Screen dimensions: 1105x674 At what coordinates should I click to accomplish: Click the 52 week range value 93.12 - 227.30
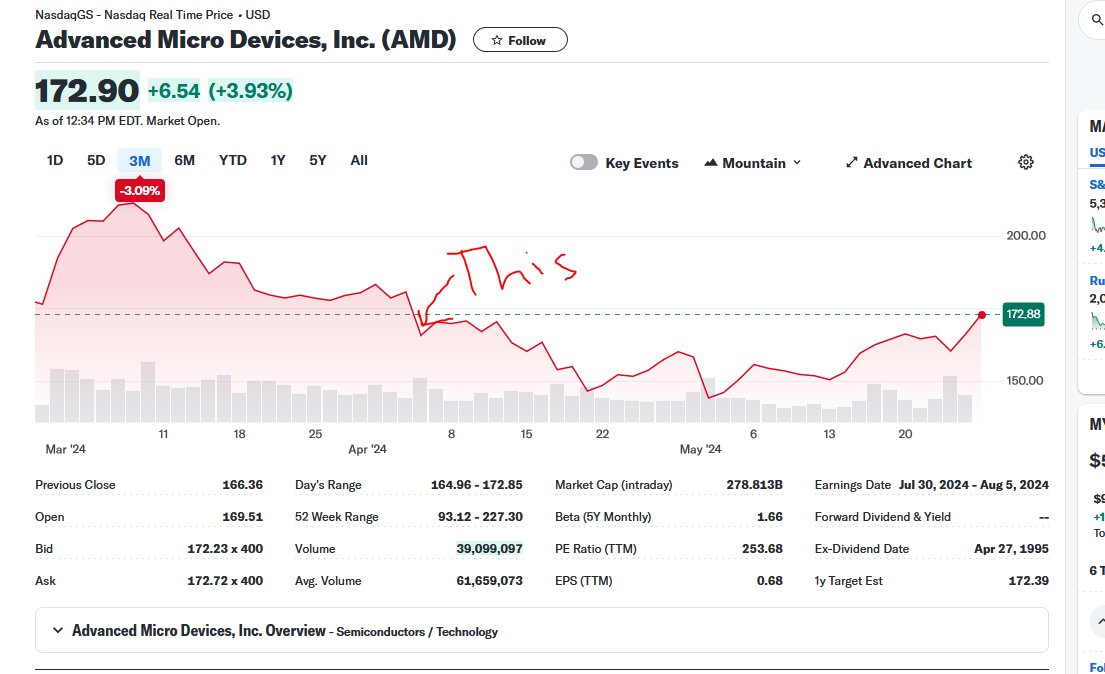pyautogui.click(x=480, y=517)
